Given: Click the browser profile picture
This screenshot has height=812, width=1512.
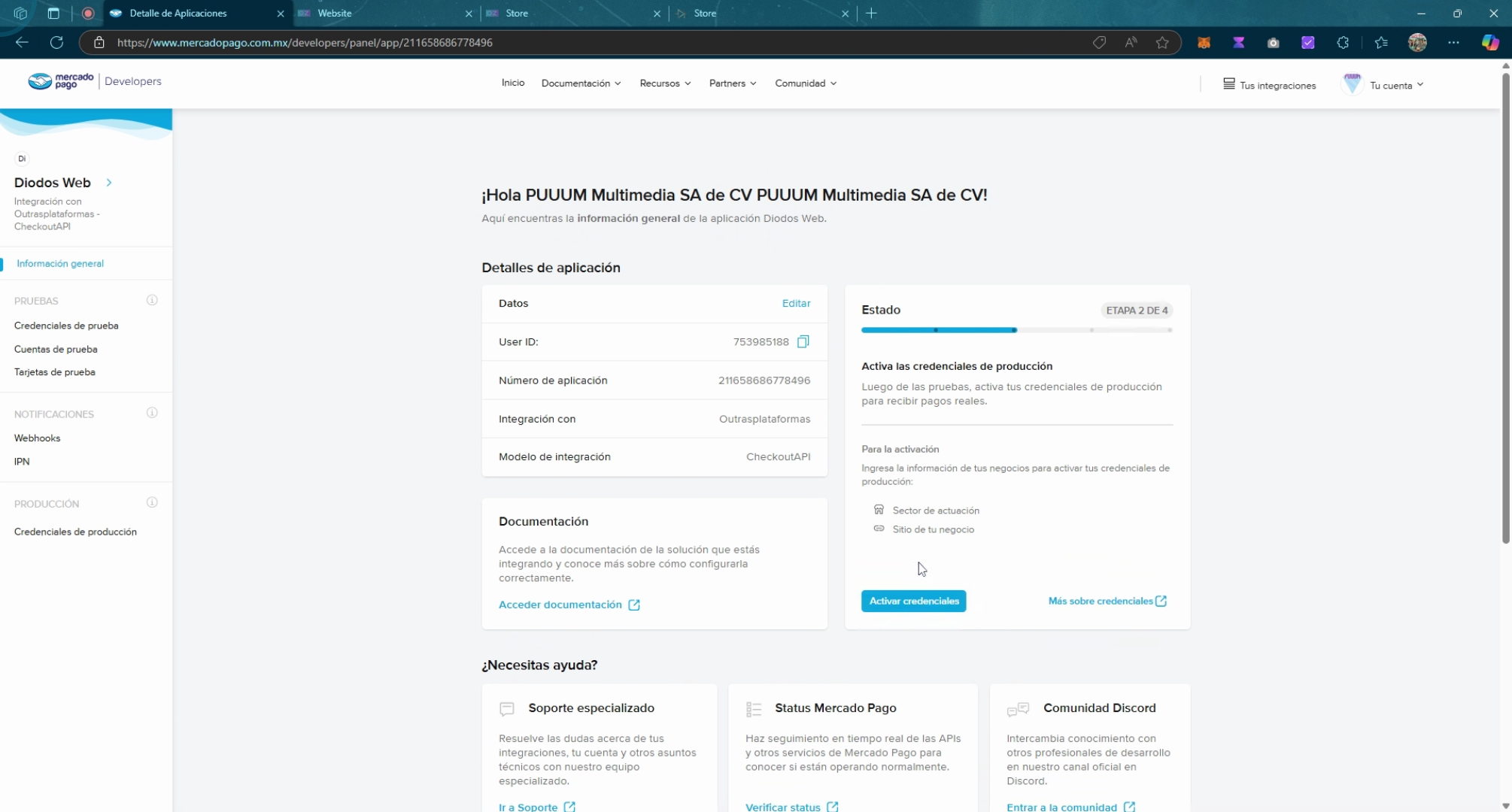Looking at the screenshot, I should click(1417, 43).
